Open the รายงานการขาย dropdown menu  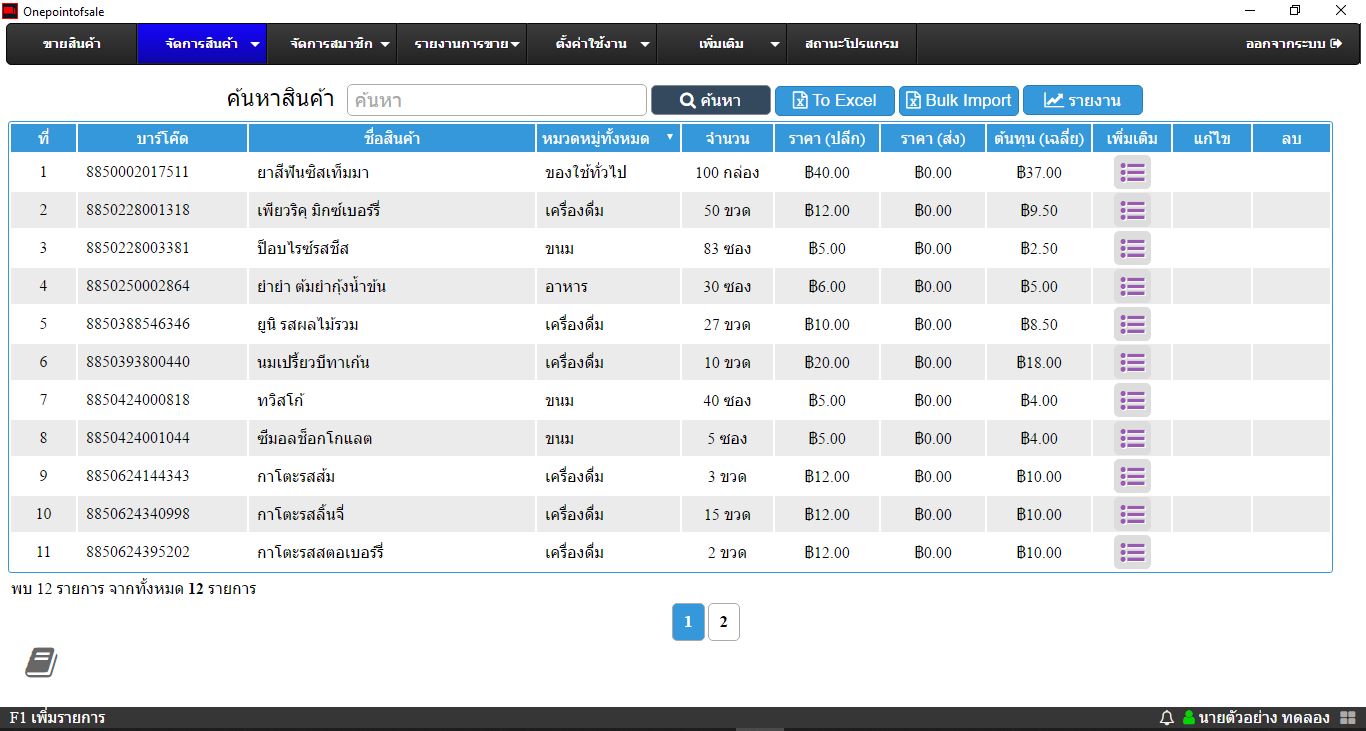[x=467, y=44]
